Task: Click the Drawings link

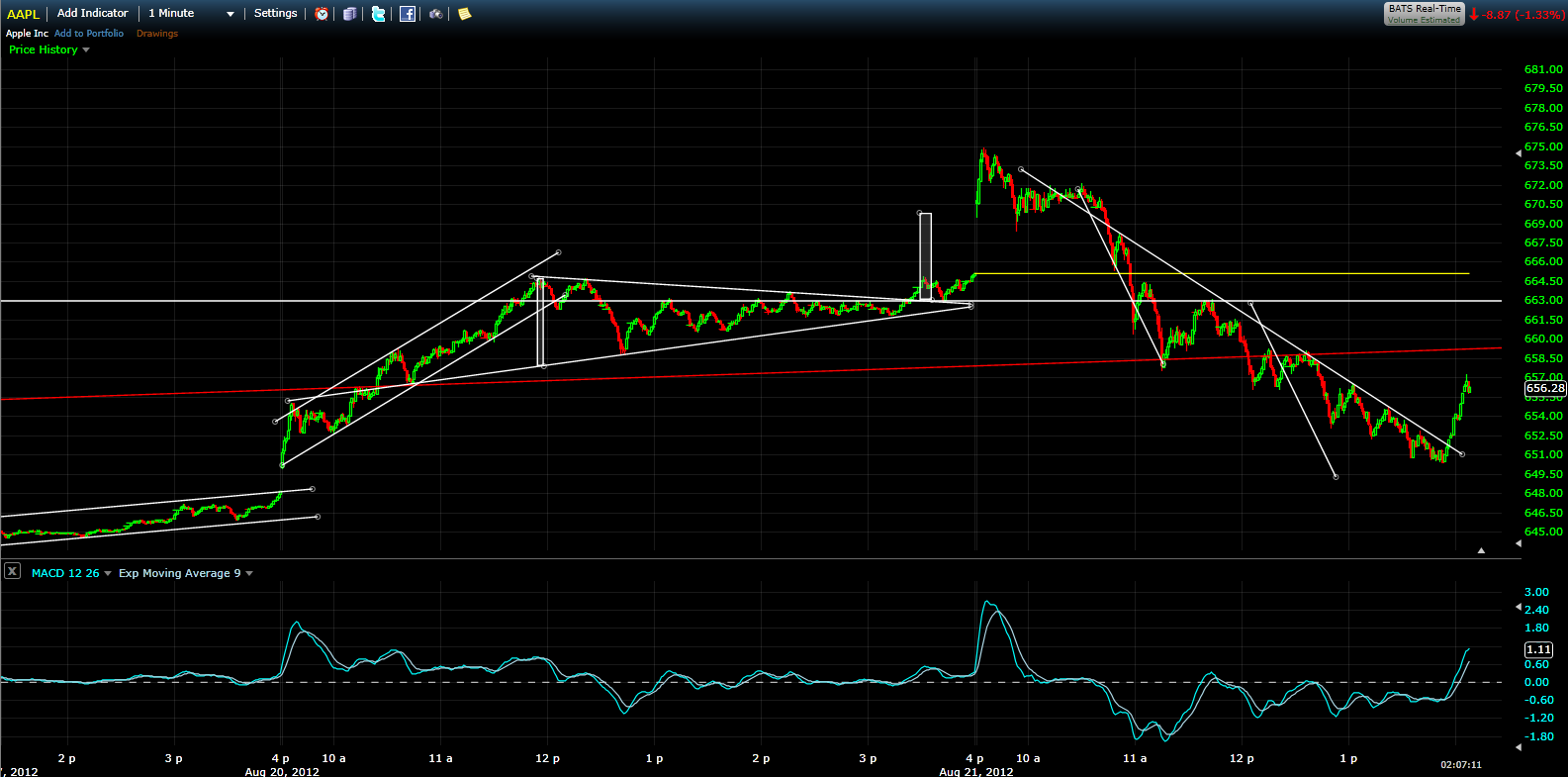Action: coord(157,34)
